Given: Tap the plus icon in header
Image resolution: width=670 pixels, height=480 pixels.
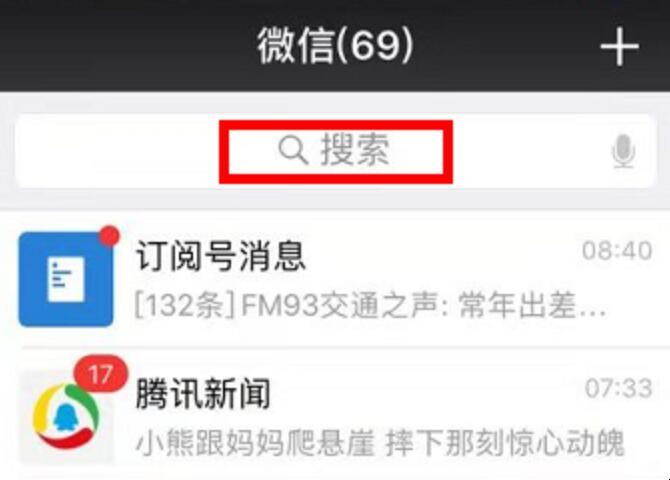Looking at the screenshot, I should click(619, 47).
